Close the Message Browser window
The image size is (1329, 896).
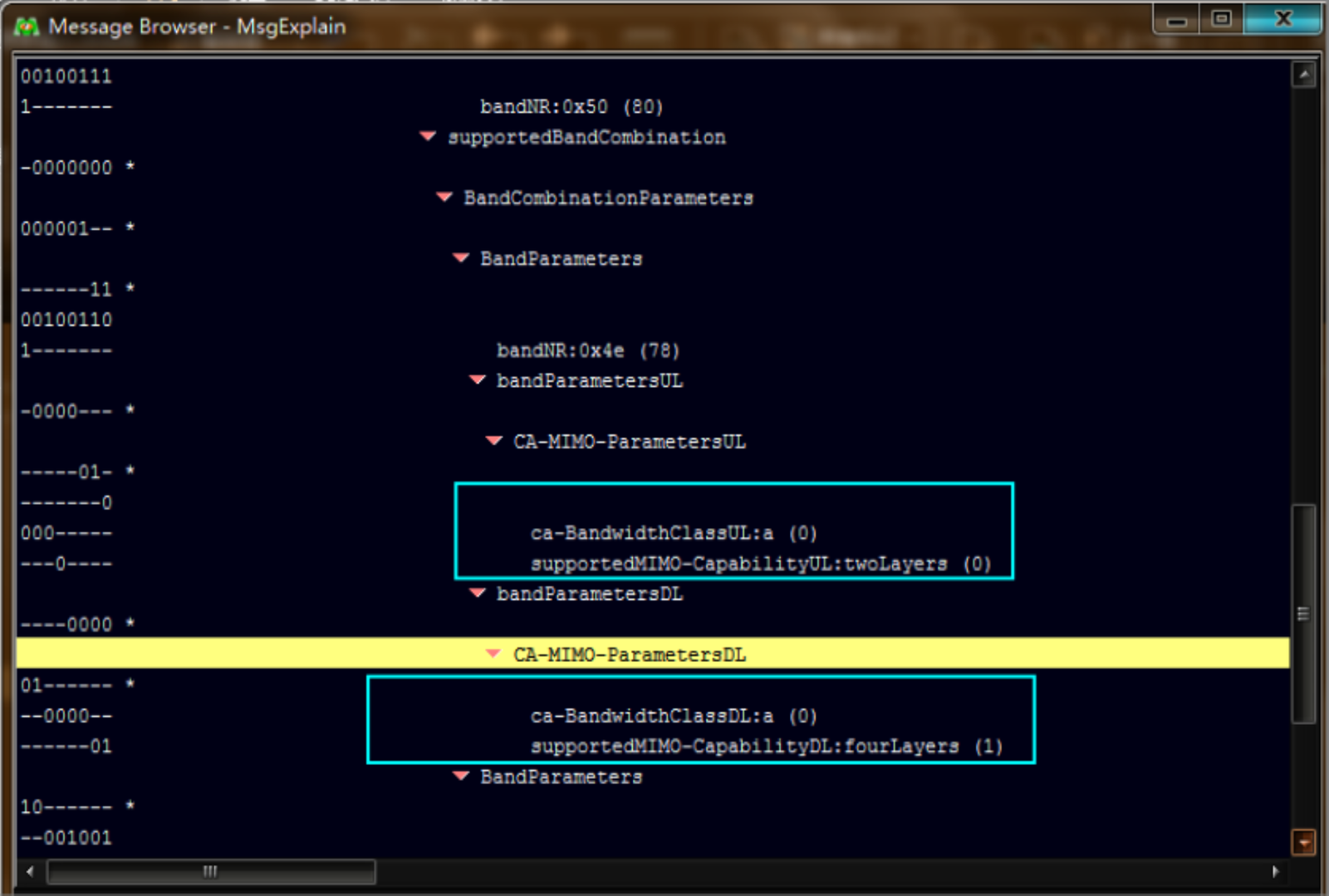click(1282, 19)
